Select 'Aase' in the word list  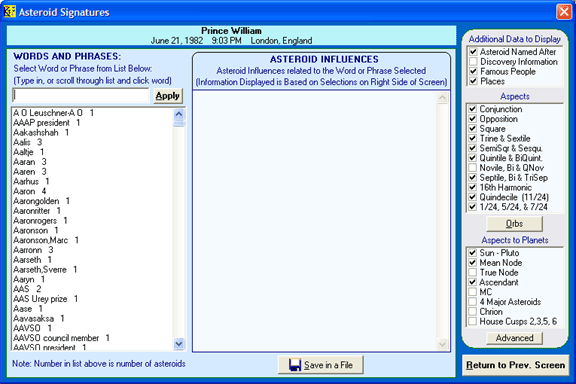[x=92, y=309]
